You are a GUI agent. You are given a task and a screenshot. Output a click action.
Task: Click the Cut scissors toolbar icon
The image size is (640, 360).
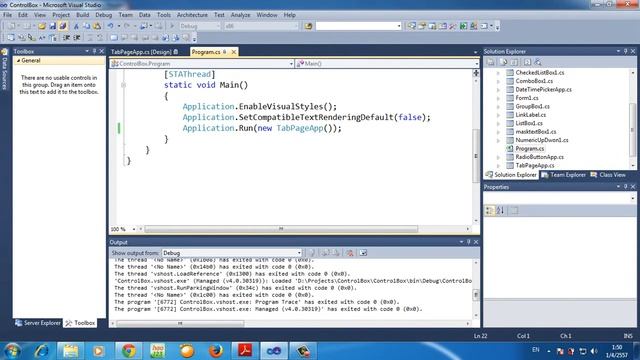[76, 26]
